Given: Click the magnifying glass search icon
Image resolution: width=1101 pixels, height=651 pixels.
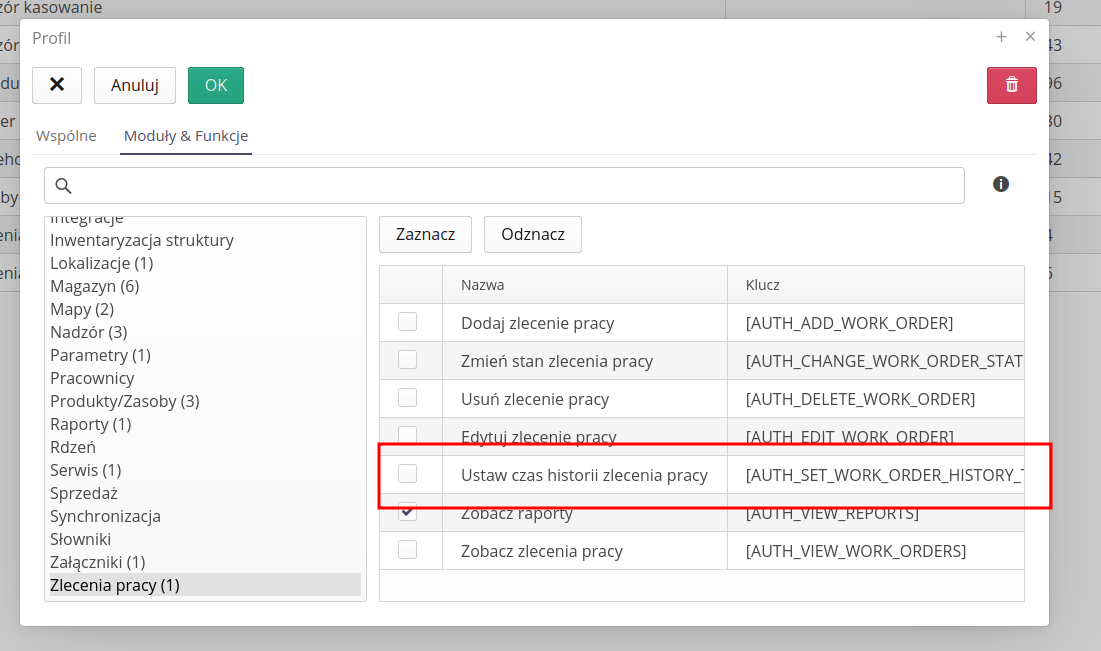Looking at the screenshot, I should [63, 186].
